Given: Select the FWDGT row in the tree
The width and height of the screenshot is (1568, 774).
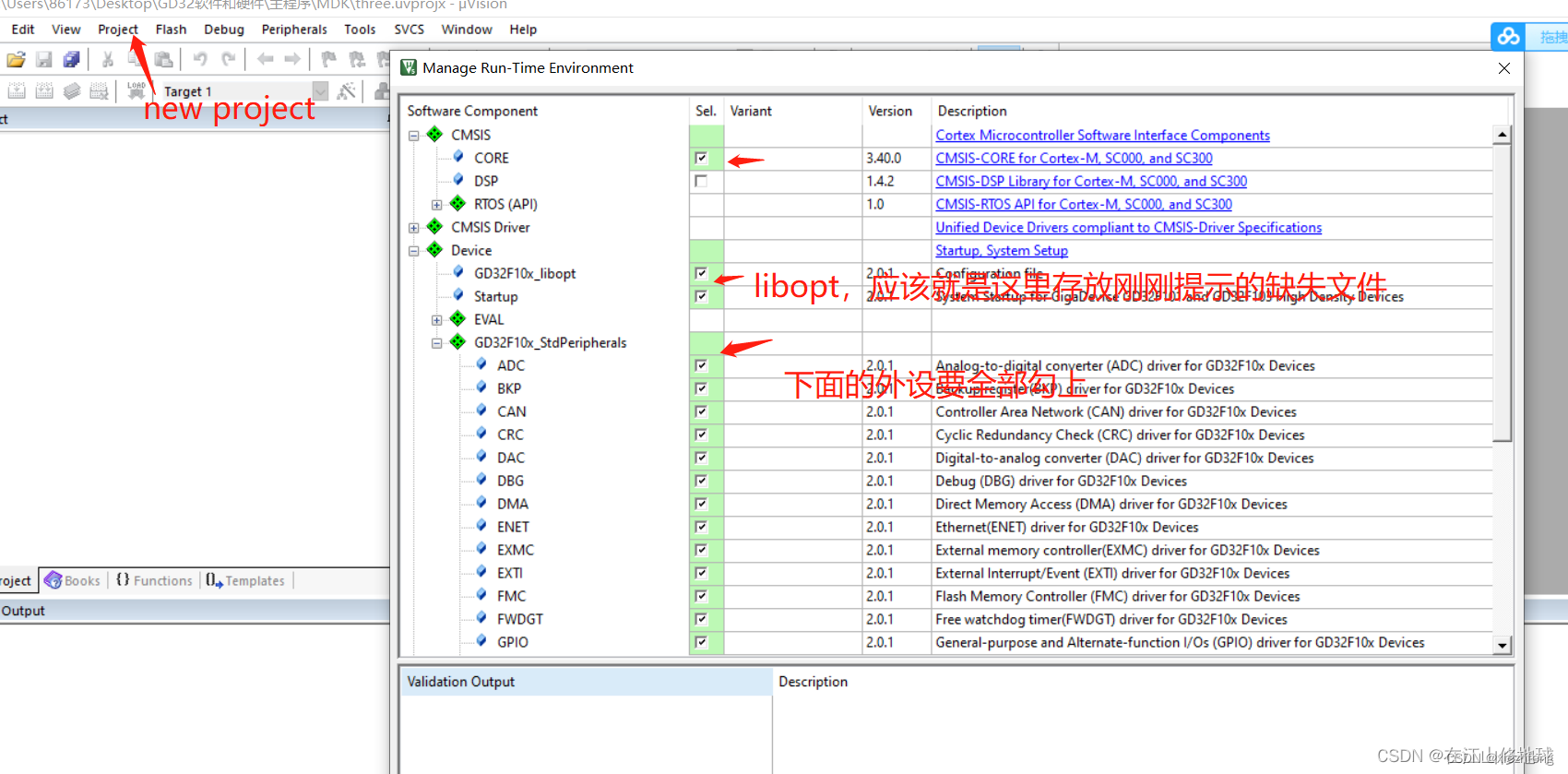Looking at the screenshot, I should [x=520, y=619].
